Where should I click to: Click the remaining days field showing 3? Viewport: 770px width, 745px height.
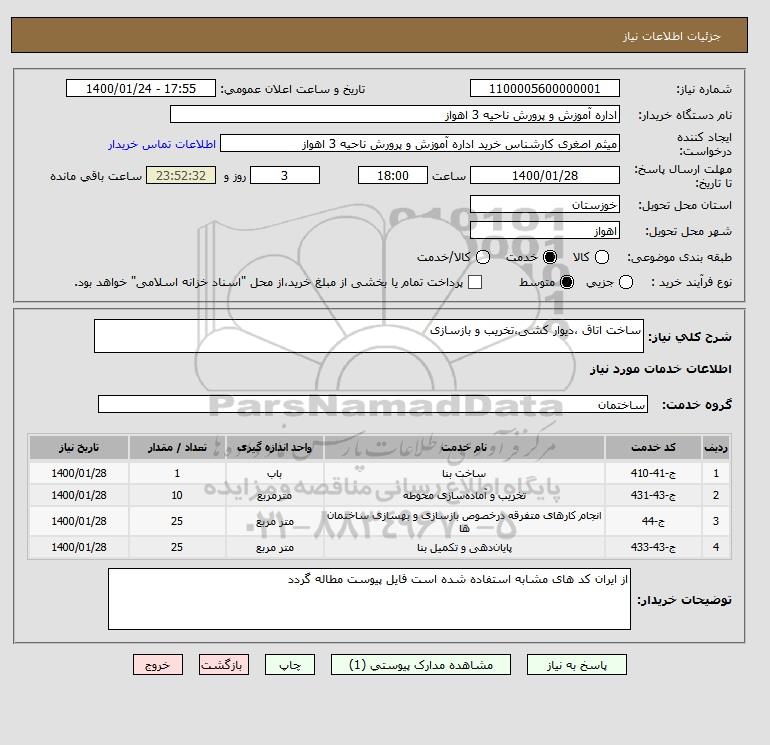coord(285,175)
